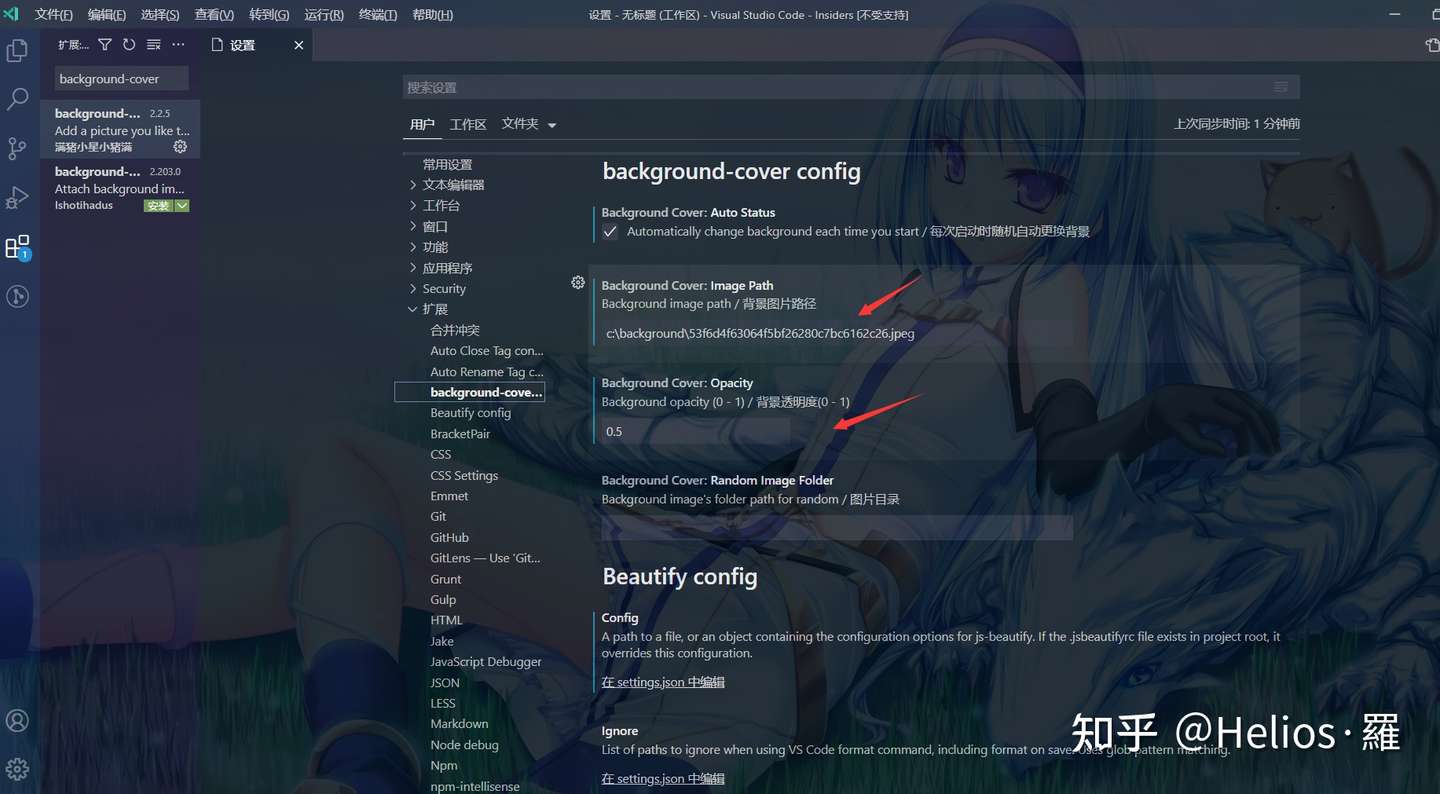This screenshot has height=794, width=1440.
Task: Open the GitLens view in activity bar
Action: click(x=17, y=296)
